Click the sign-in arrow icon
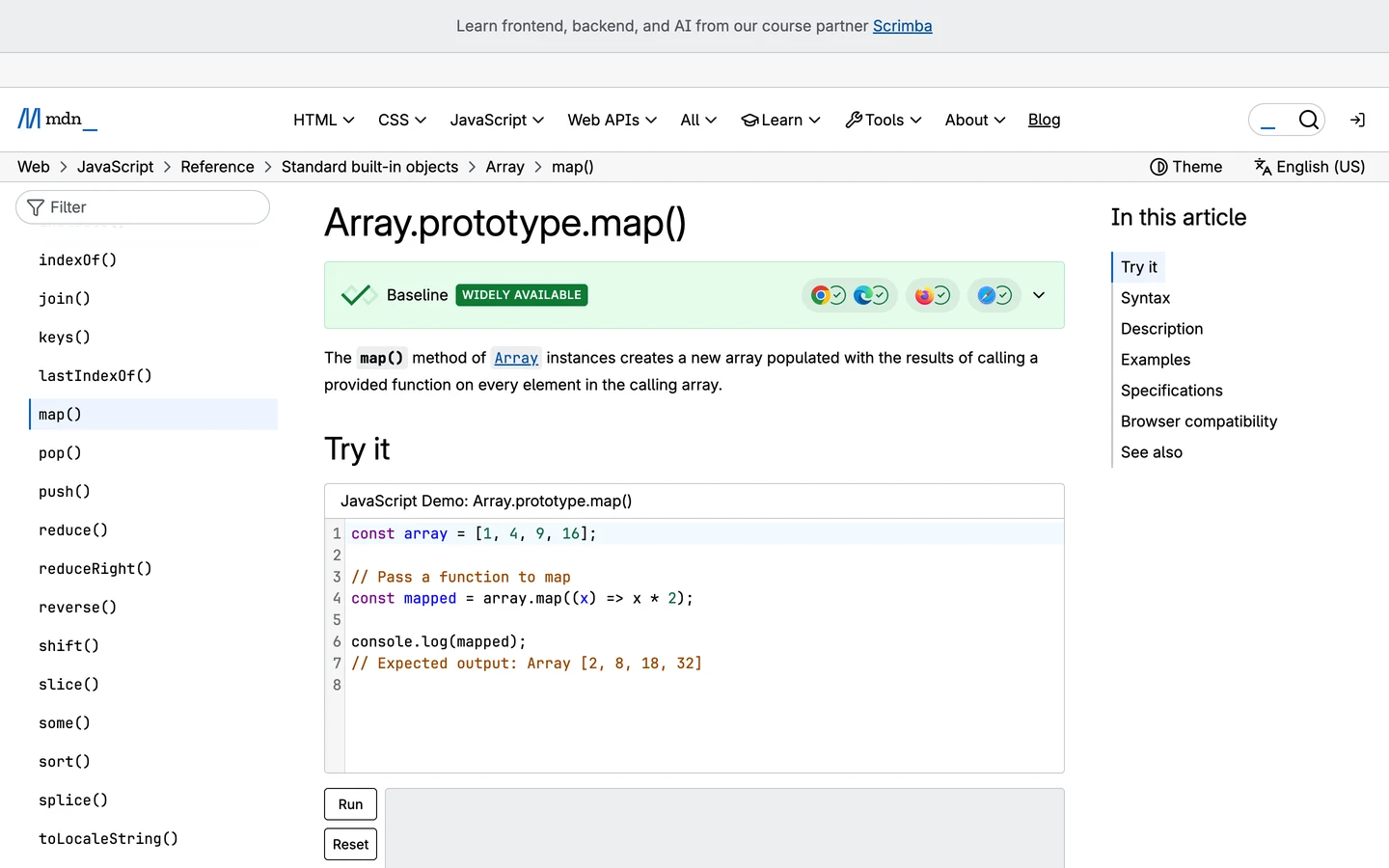 pyautogui.click(x=1357, y=120)
